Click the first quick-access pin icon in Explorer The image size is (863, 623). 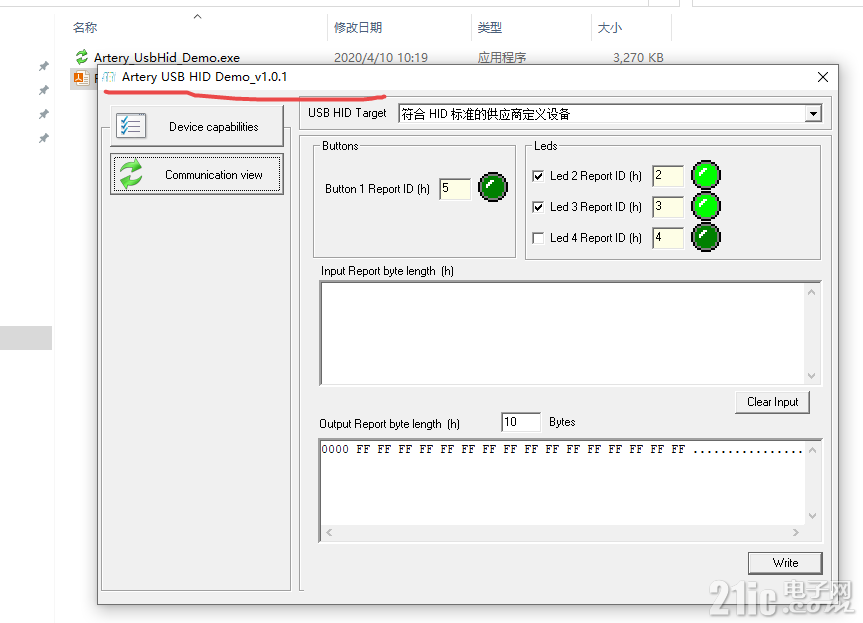[x=43, y=66]
